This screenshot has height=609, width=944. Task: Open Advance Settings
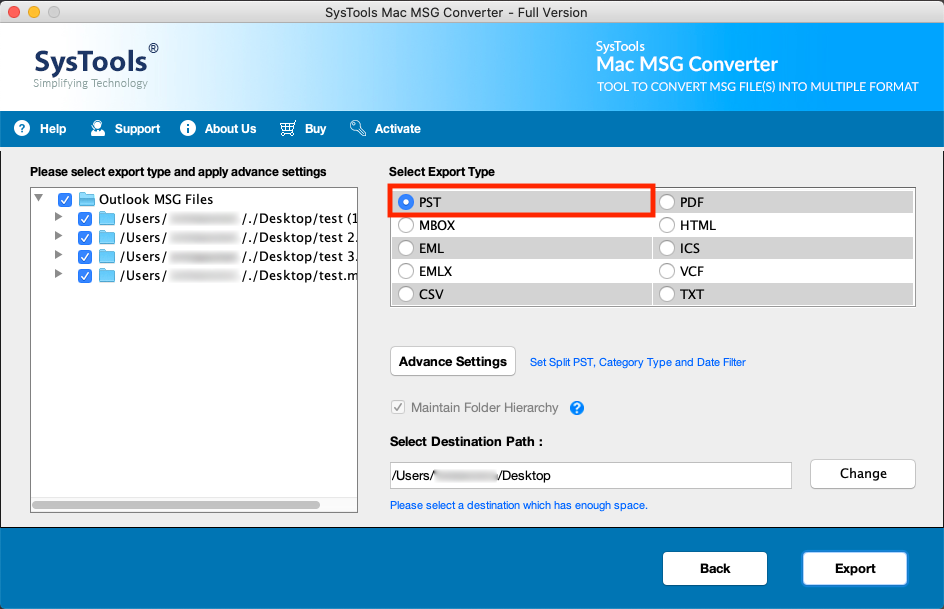[453, 361]
